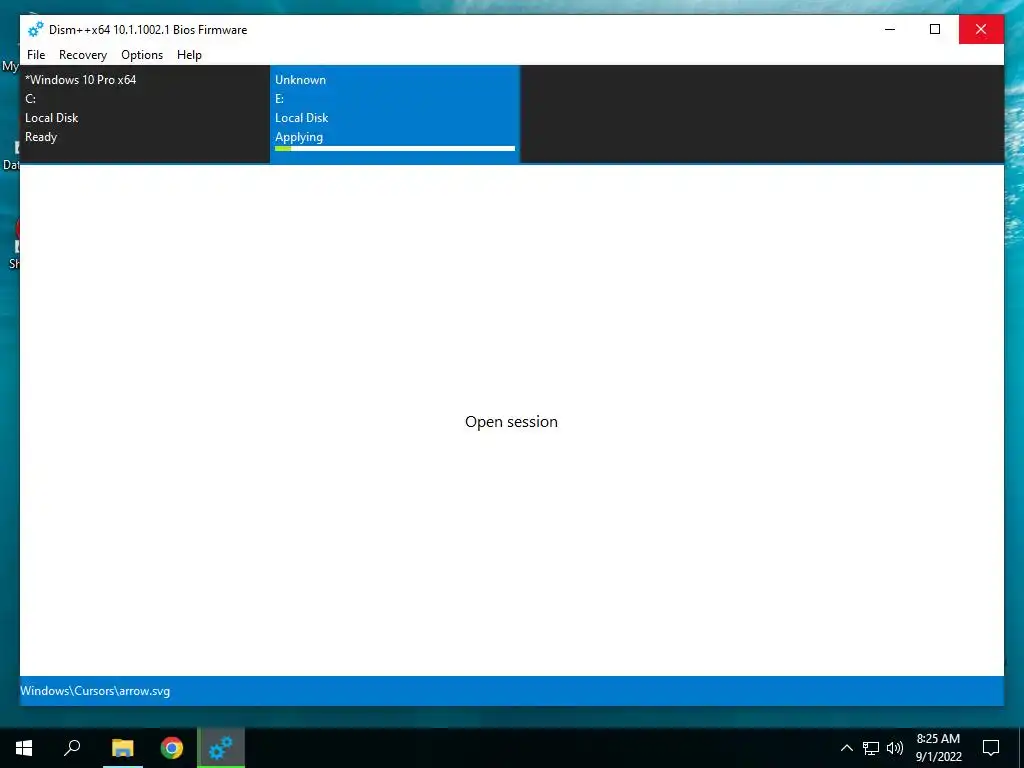Click the Dism++x64 10.1.1002.1 Bios Firmware title
The width and height of the screenshot is (1024, 768).
[x=148, y=30]
